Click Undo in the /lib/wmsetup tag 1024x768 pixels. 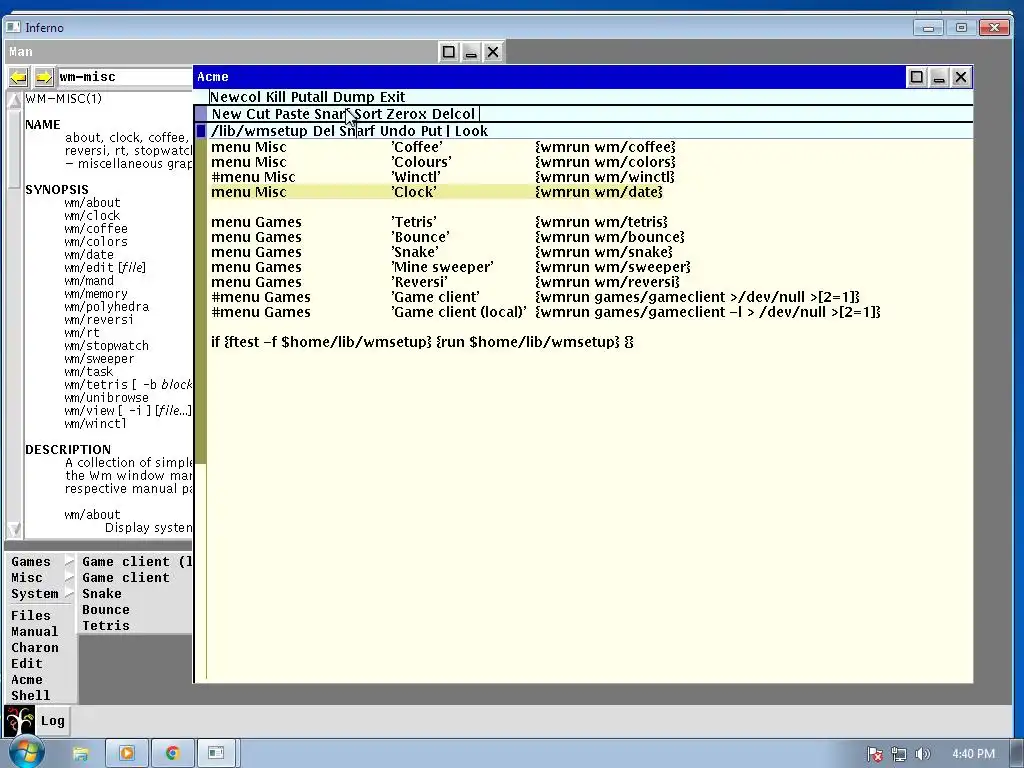click(399, 131)
